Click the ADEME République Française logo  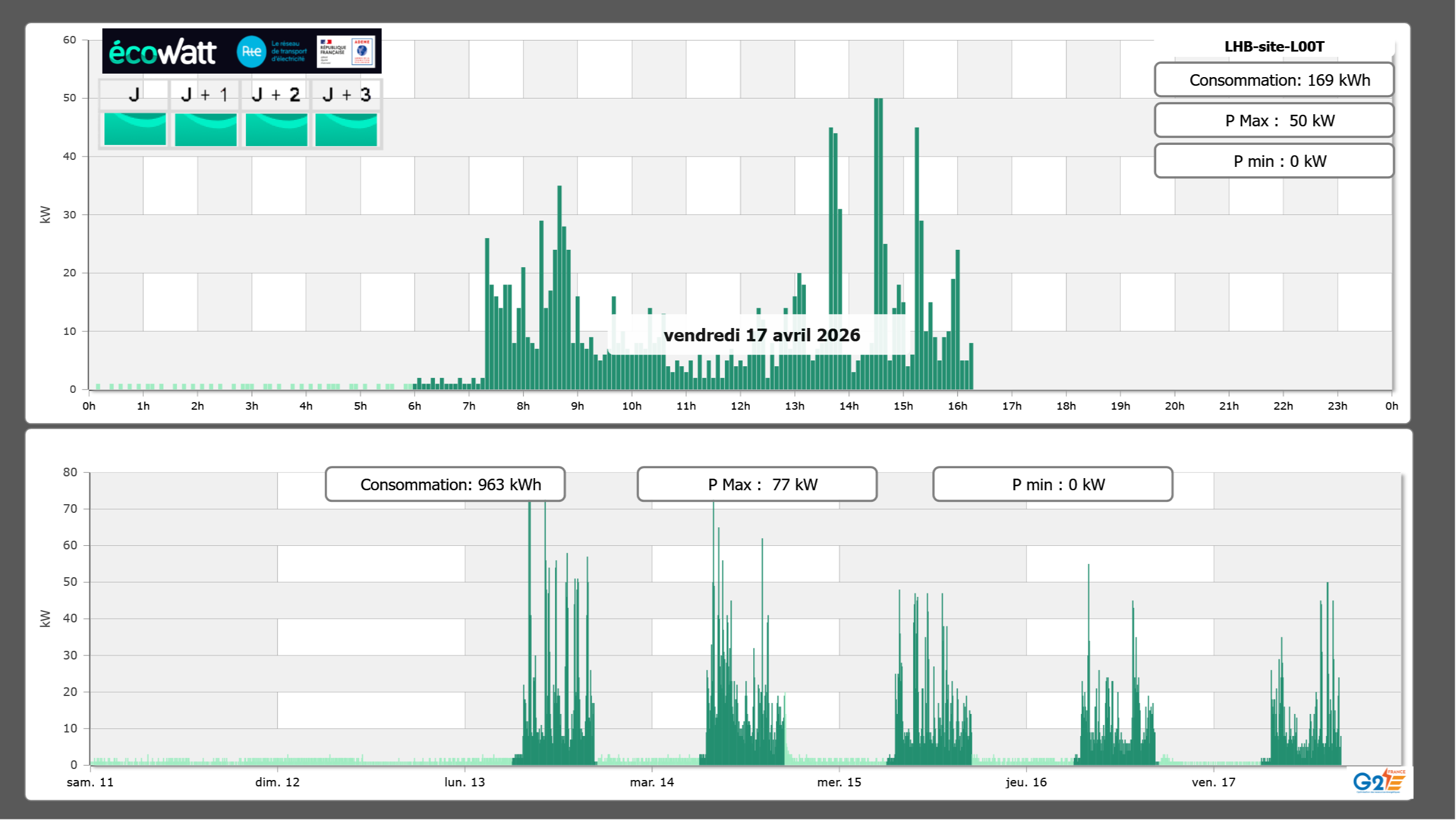point(346,52)
